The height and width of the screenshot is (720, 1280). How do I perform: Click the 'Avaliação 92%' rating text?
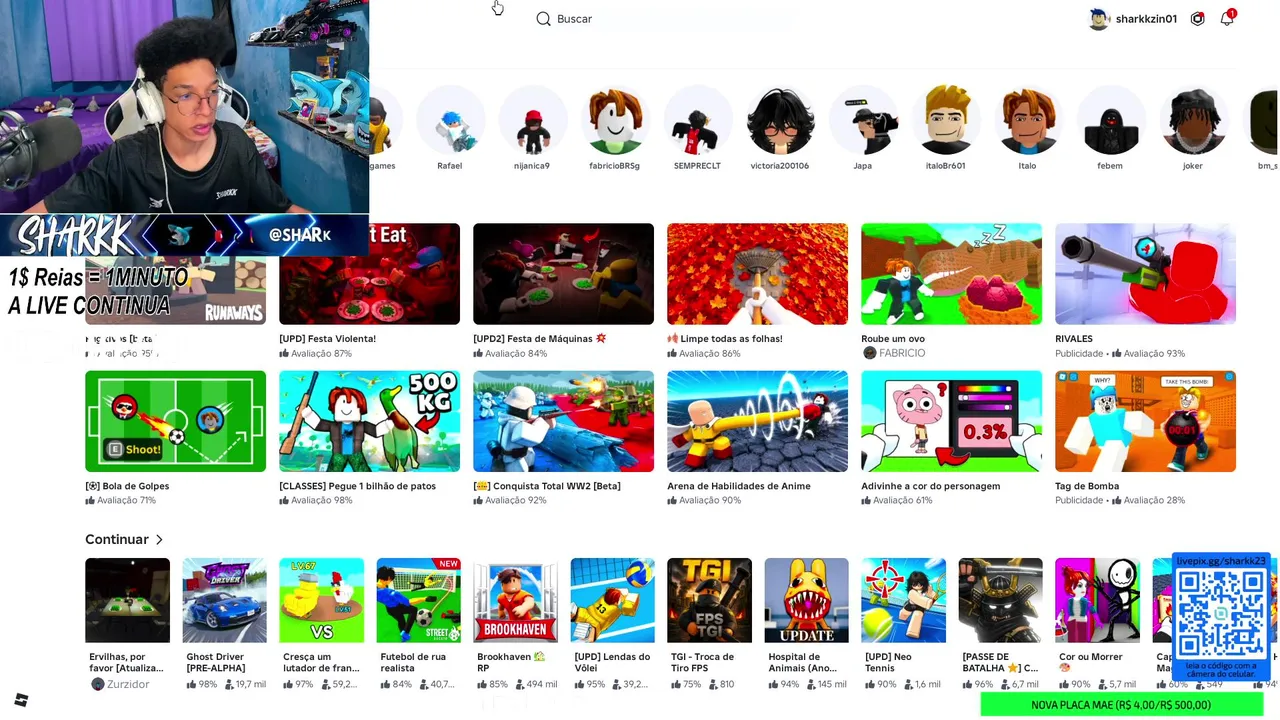click(515, 500)
